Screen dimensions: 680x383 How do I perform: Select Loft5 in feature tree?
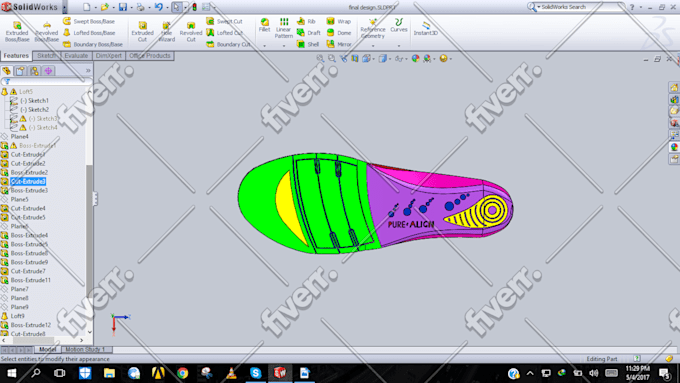[26, 92]
